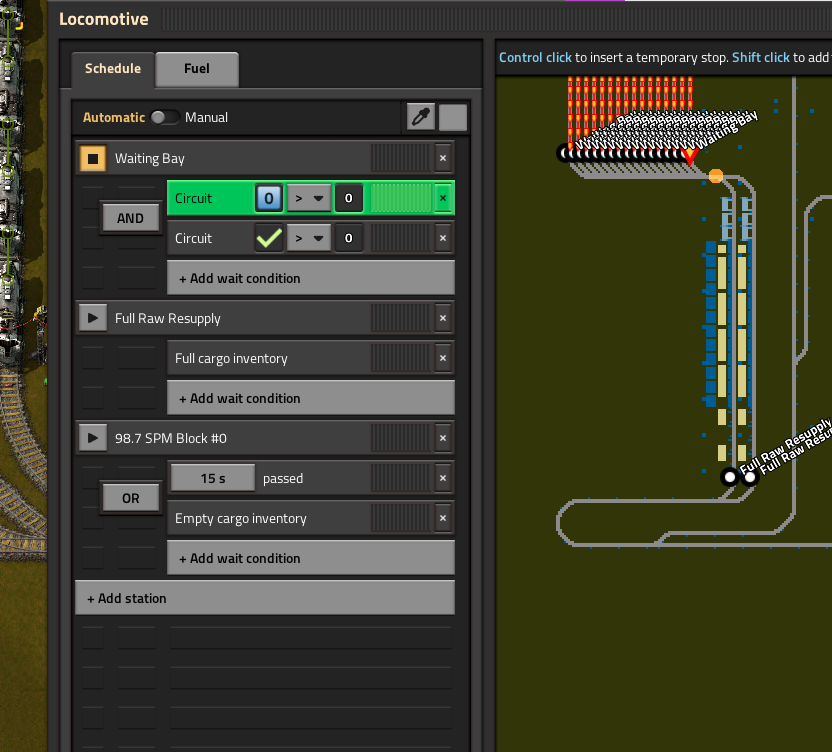
Task: Edit constant value 0 in checkmark Circuit condition
Action: point(349,238)
